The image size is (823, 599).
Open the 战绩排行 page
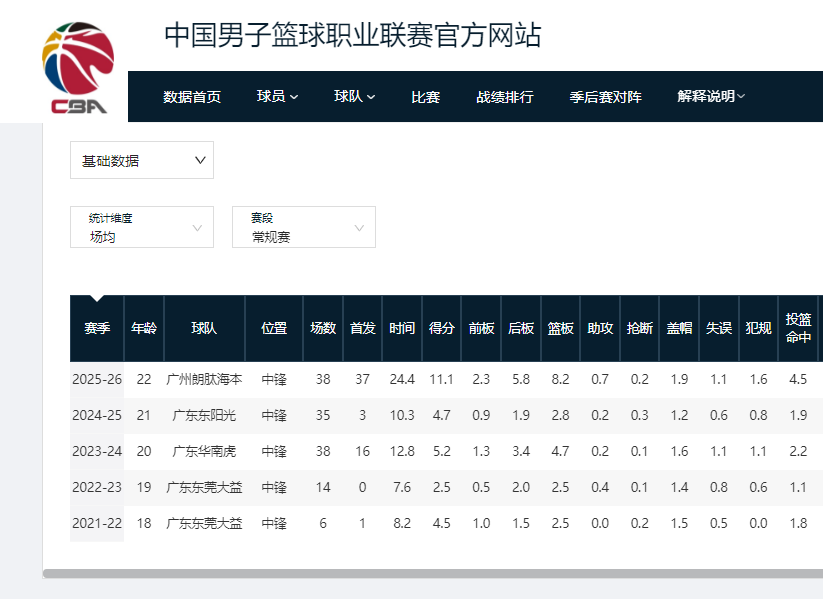504,97
